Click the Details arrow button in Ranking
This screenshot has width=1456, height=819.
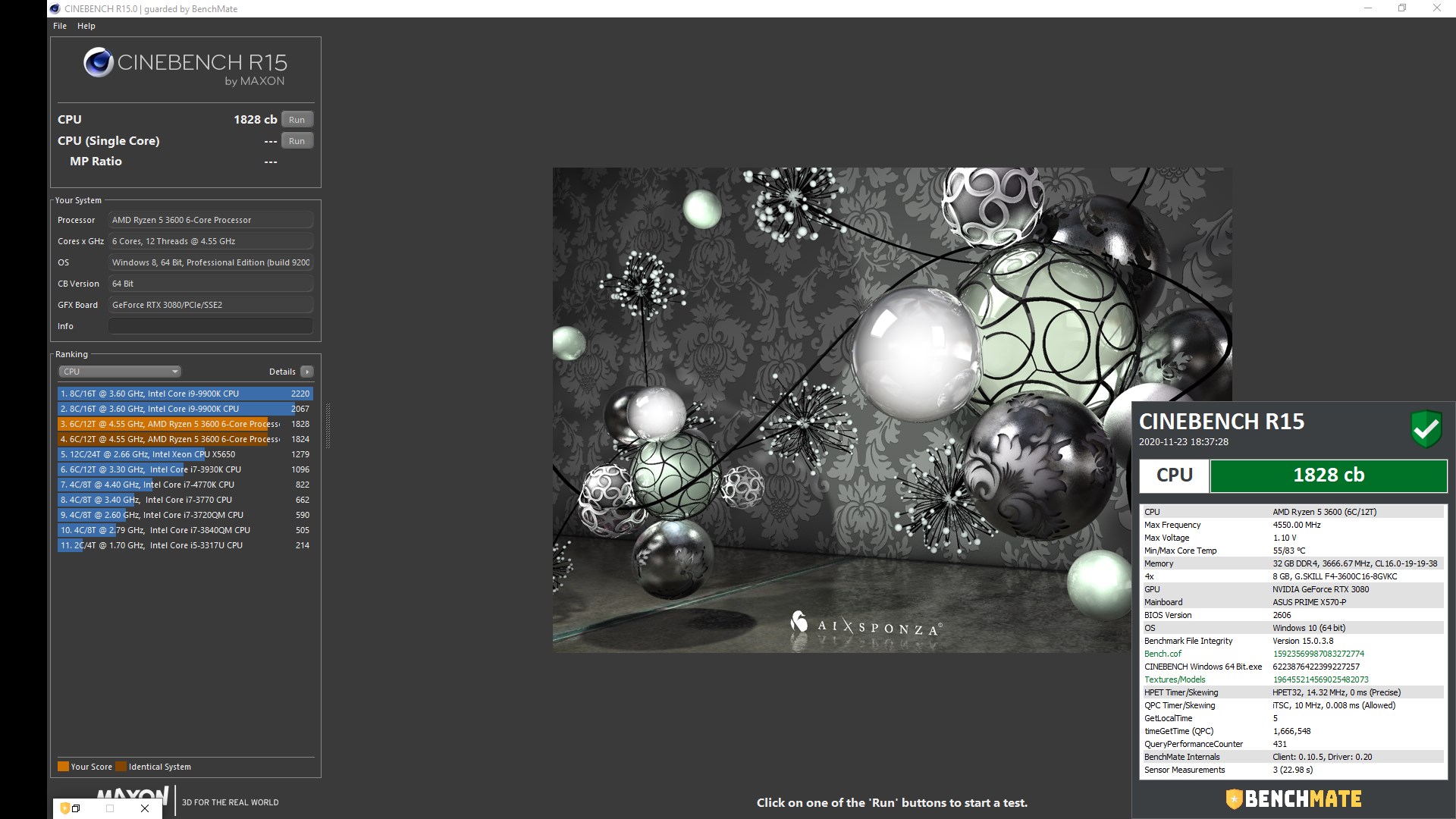(x=307, y=372)
